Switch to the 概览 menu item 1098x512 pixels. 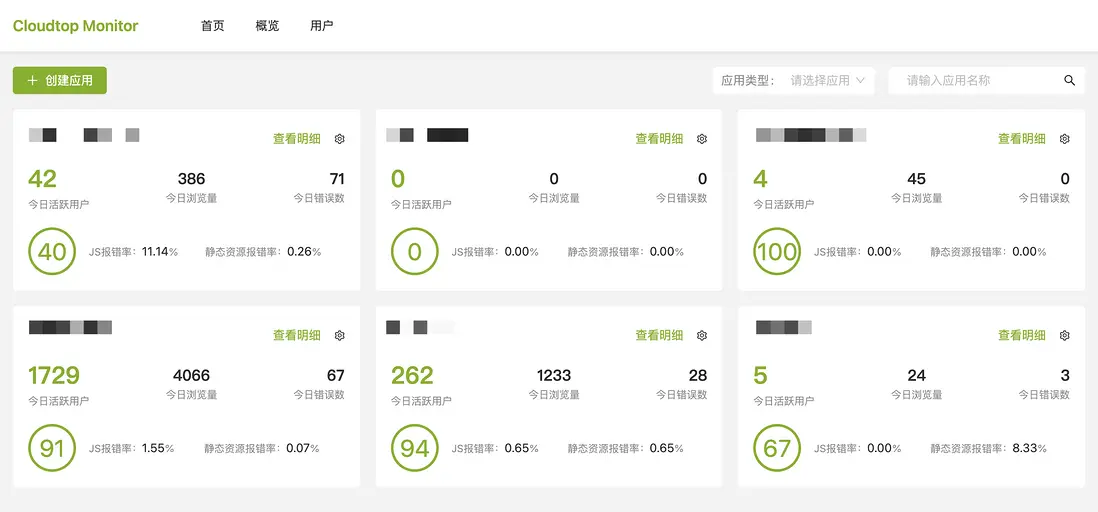[267, 26]
